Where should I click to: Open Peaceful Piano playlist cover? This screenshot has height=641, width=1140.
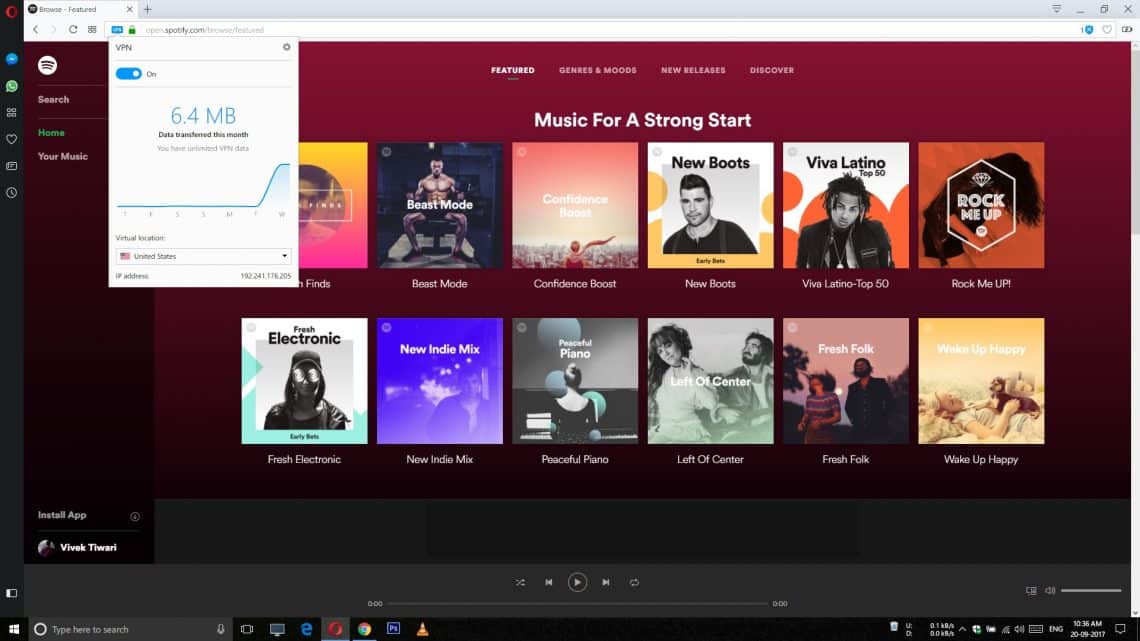click(574, 381)
